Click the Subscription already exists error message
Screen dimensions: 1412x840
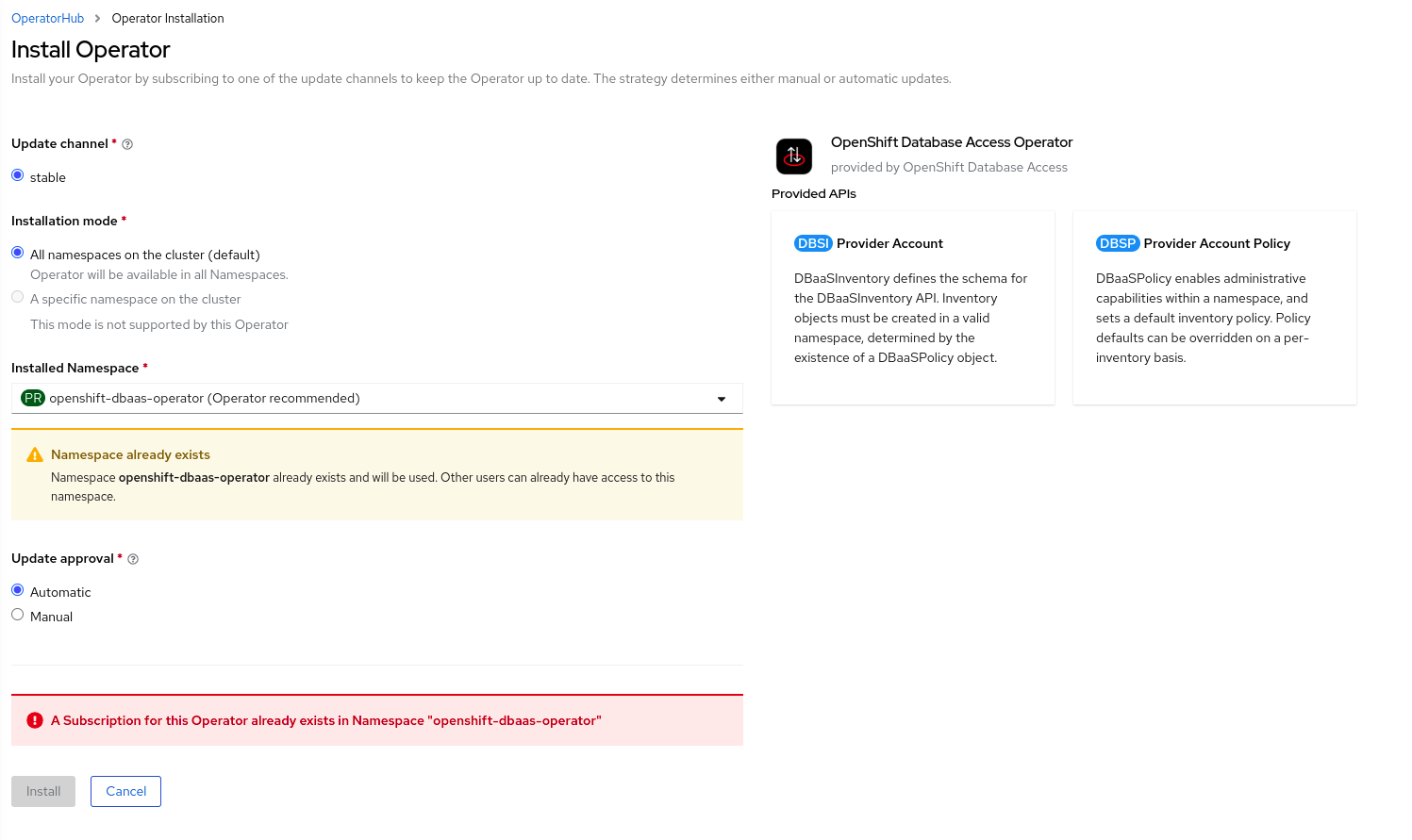[326, 720]
